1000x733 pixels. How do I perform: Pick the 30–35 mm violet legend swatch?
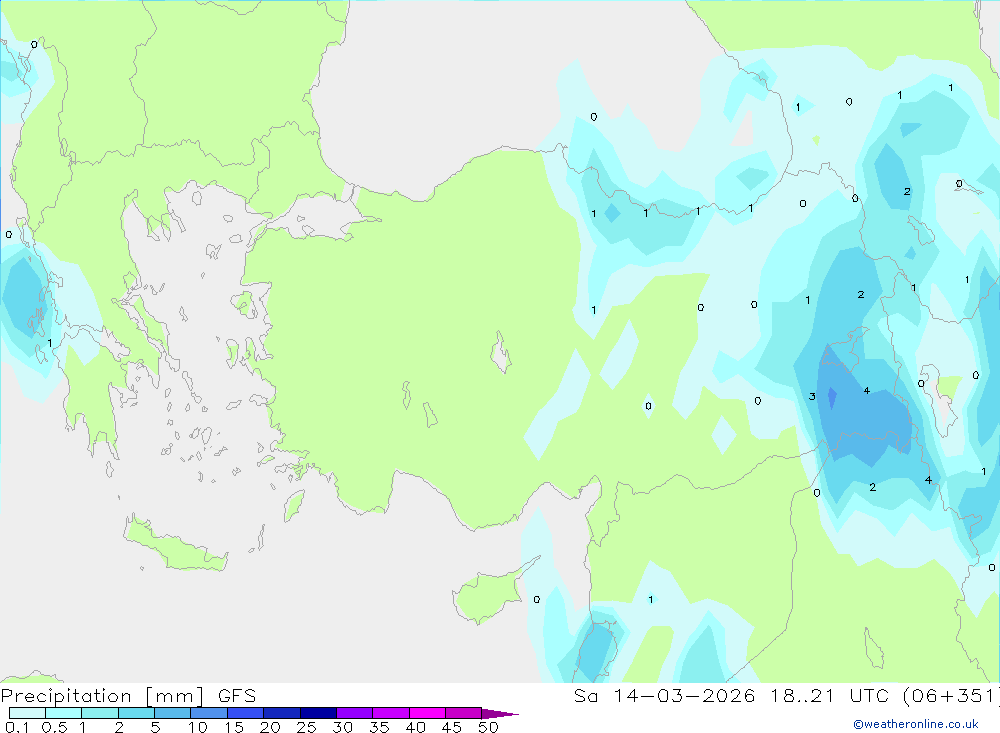(x=355, y=713)
